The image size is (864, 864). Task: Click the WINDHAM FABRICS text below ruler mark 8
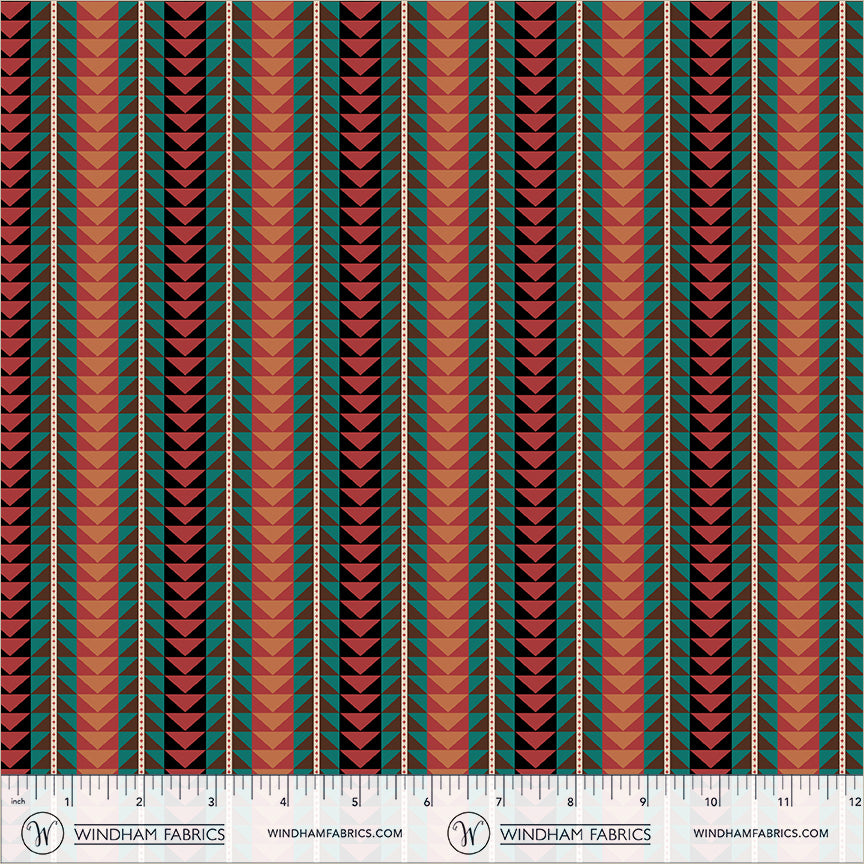pyautogui.click(x=575, y=834)
